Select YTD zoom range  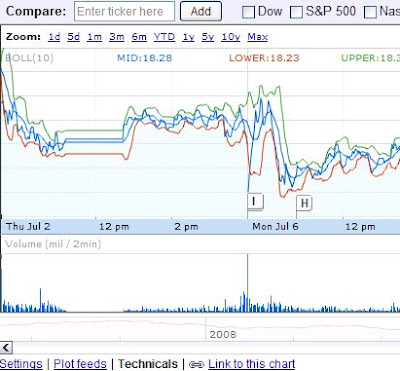coord(164,37)
